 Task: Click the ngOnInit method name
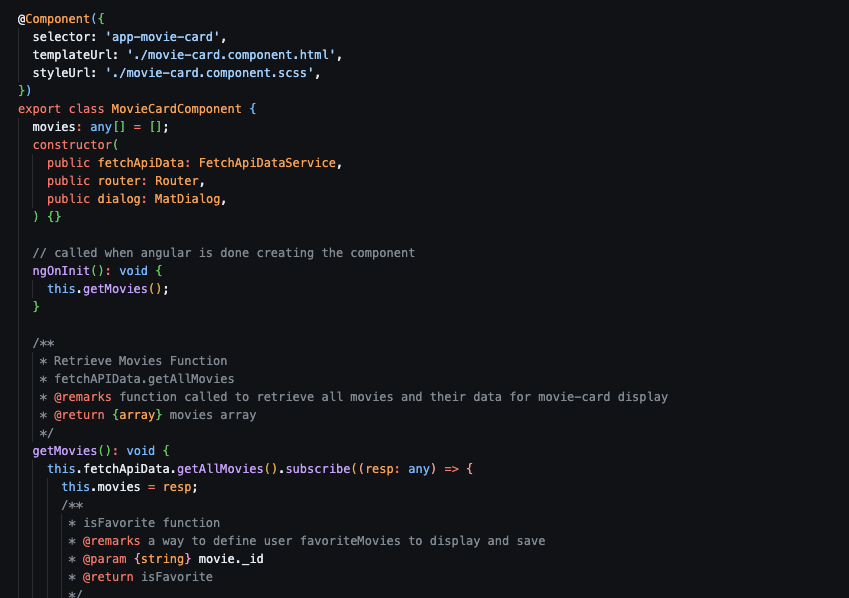(61, 271)
